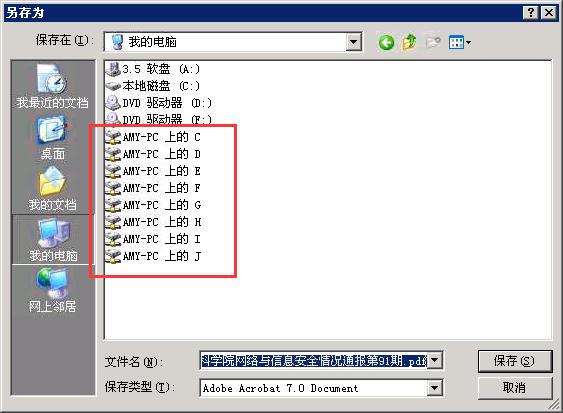Go up one folder level icon

[409, 43]
